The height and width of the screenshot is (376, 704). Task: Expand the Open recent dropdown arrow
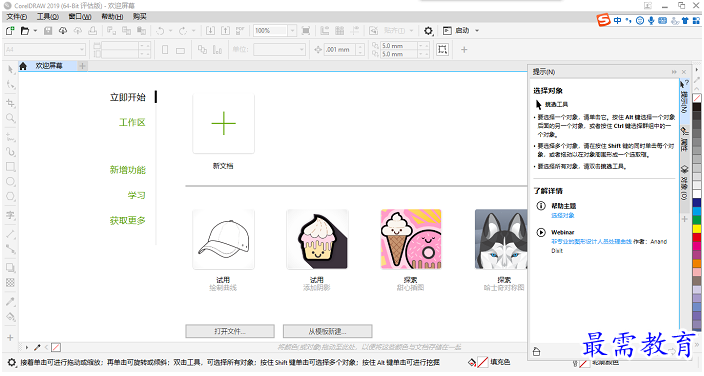tap(35, 31)
